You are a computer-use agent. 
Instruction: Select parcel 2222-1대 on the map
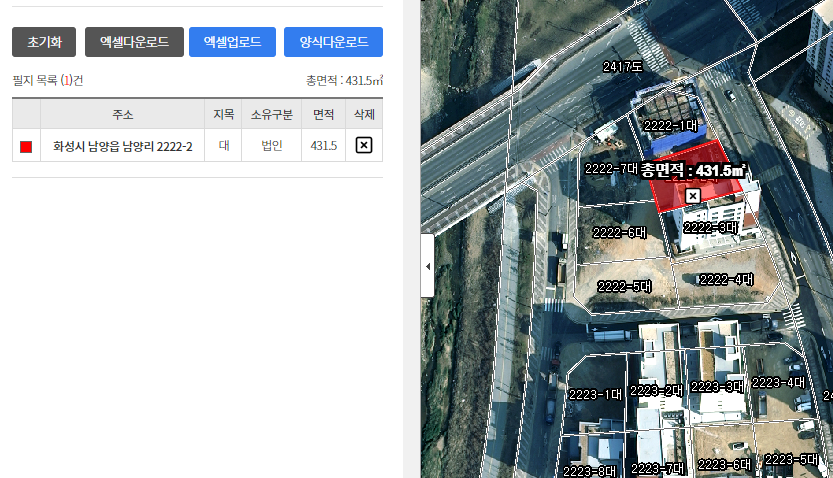[671, 125]
